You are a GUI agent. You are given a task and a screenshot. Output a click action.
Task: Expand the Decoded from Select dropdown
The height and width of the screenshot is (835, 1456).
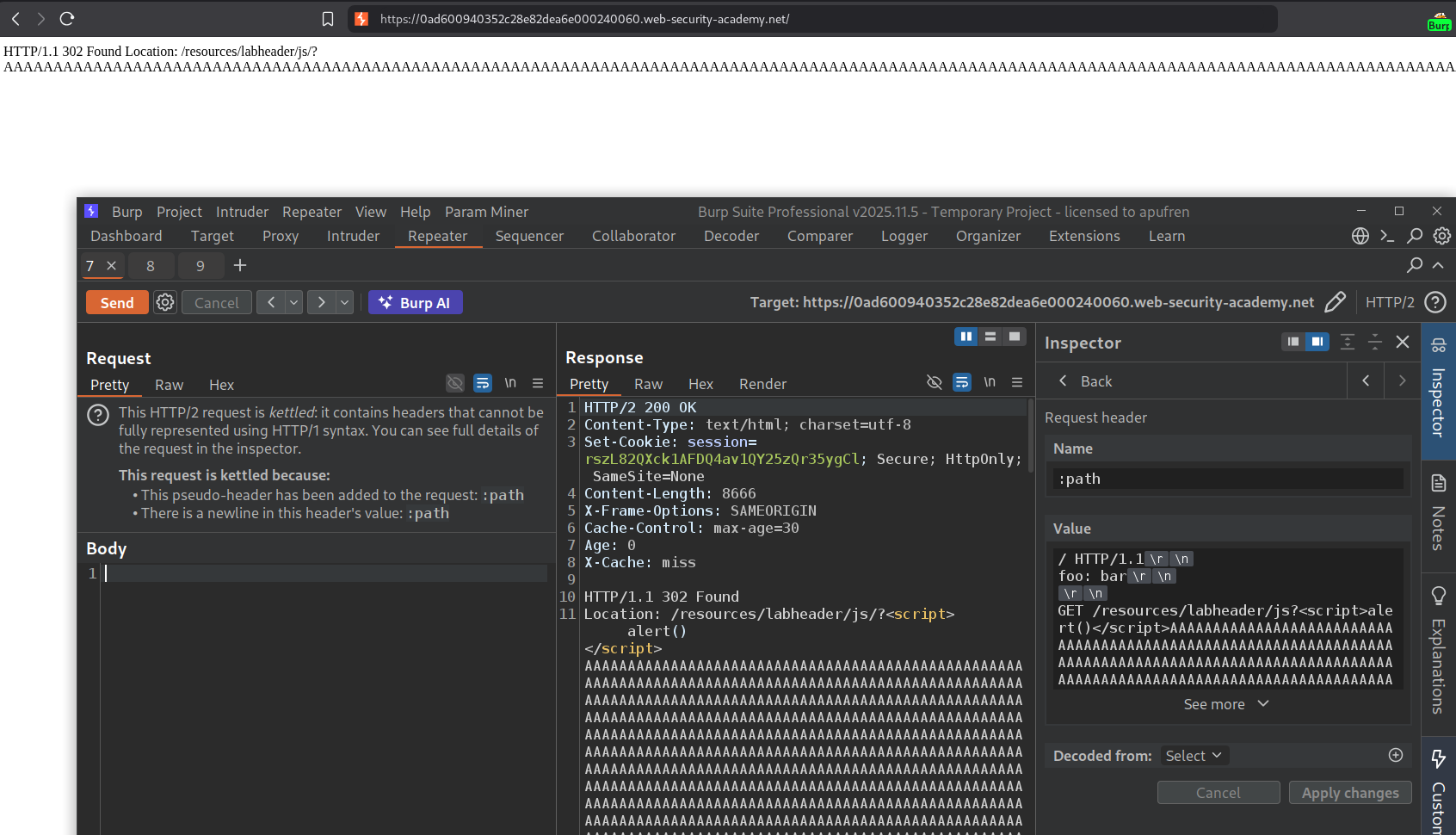click(x=1194, y=756)
